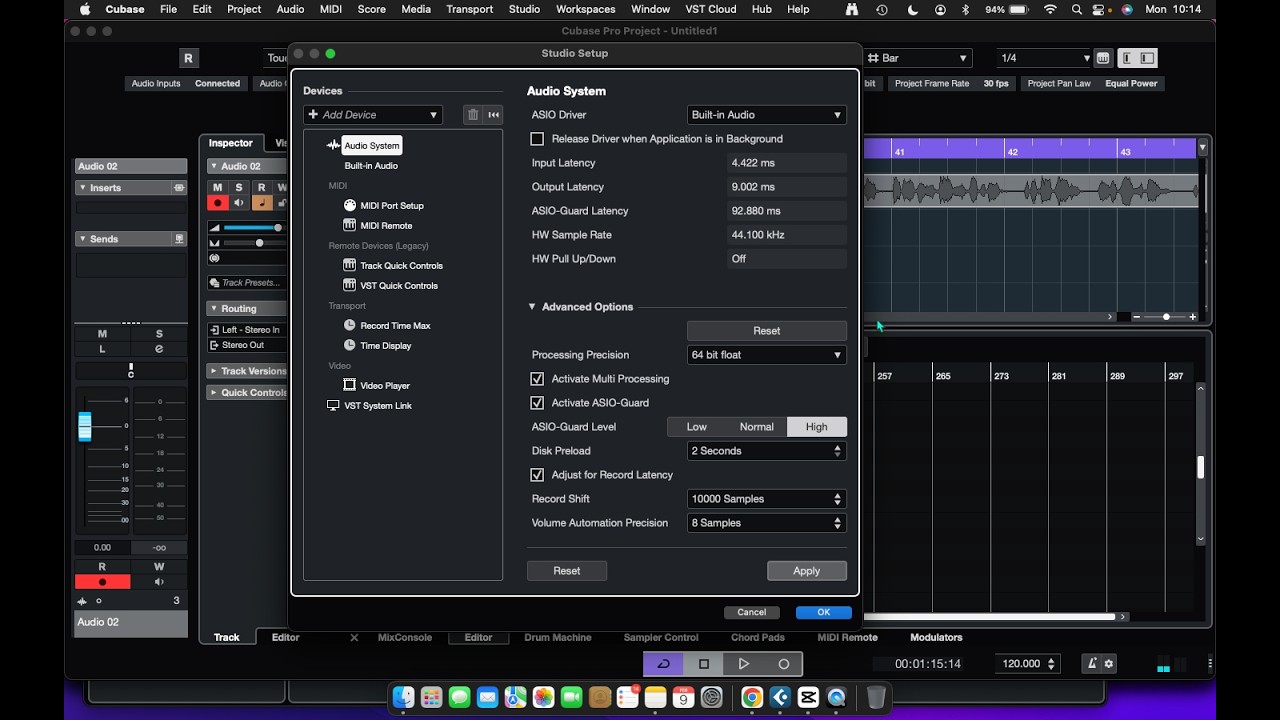
Task: Open Finder from the Dock
Action: (403, 697)
